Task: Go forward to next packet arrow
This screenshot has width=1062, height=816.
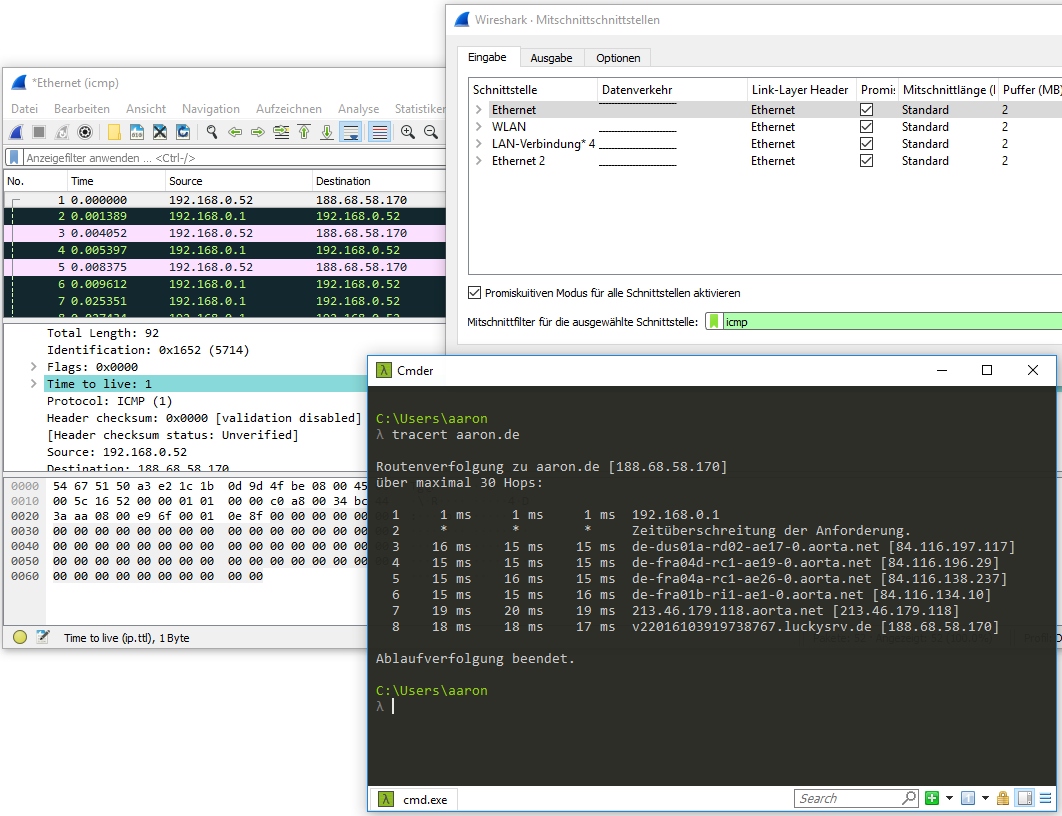Action: click(257, 132)
